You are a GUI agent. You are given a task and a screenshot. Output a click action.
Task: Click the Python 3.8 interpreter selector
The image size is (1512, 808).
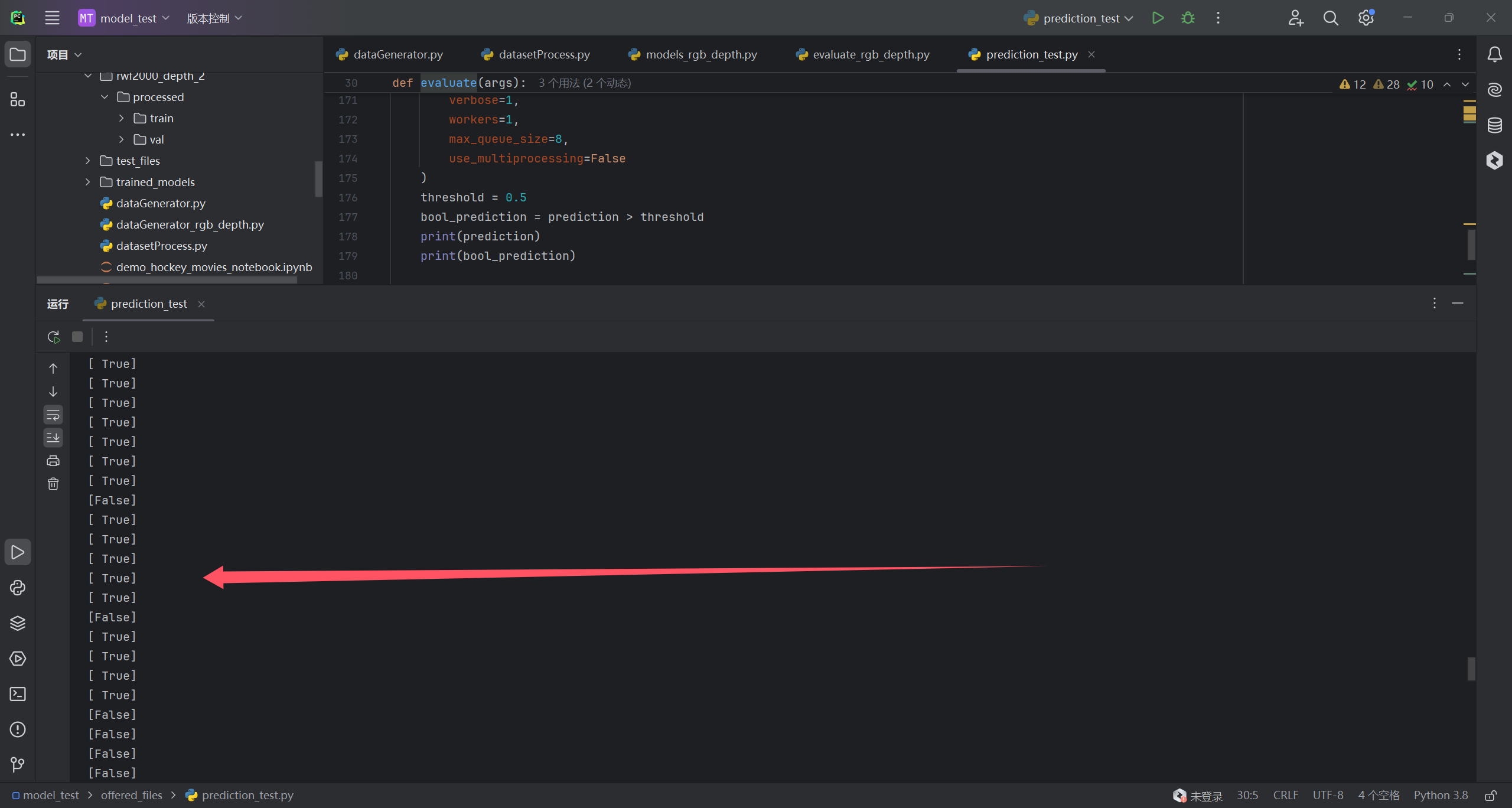click(x=1441, y=796)
